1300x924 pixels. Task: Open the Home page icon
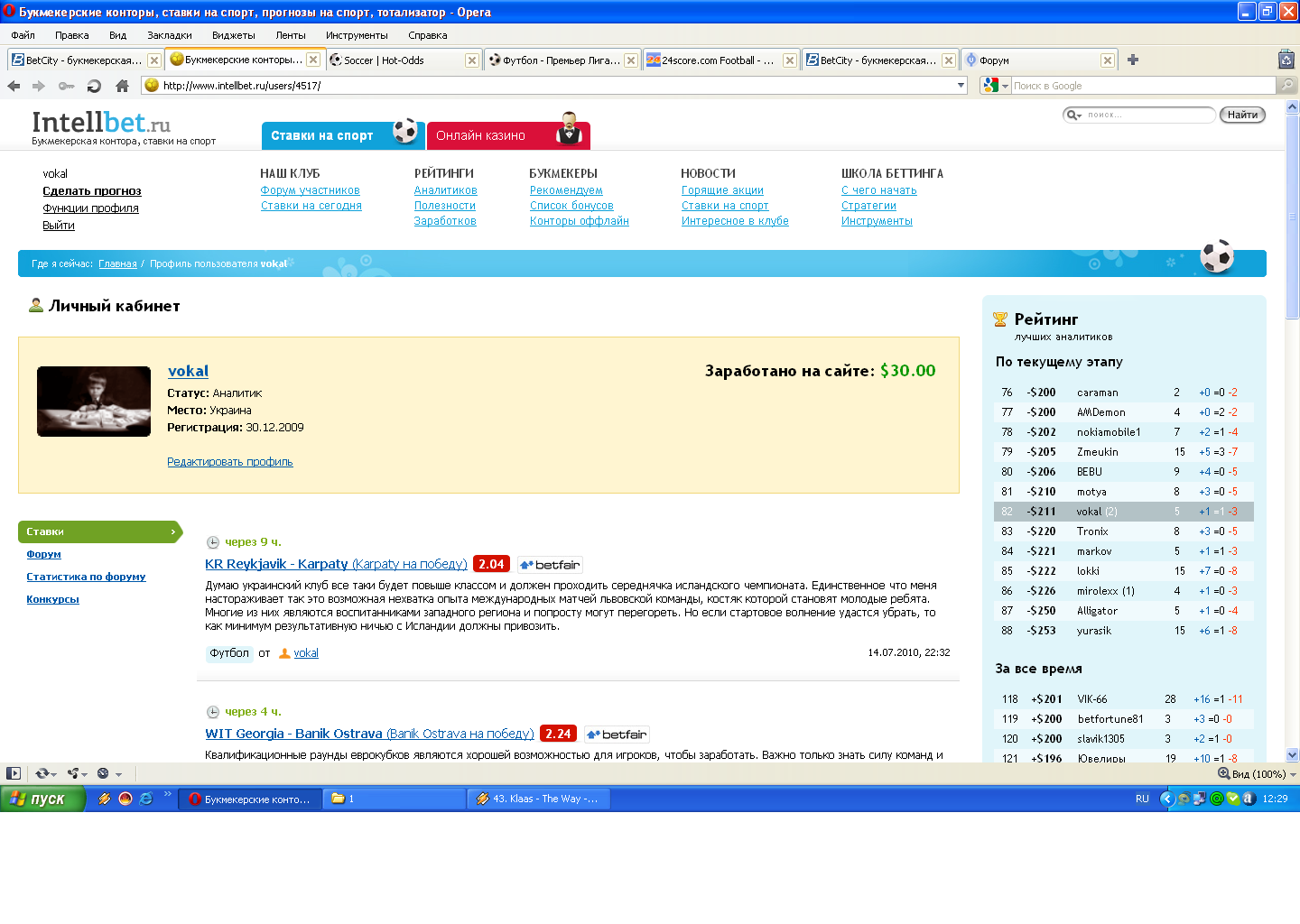coord(122,86)
